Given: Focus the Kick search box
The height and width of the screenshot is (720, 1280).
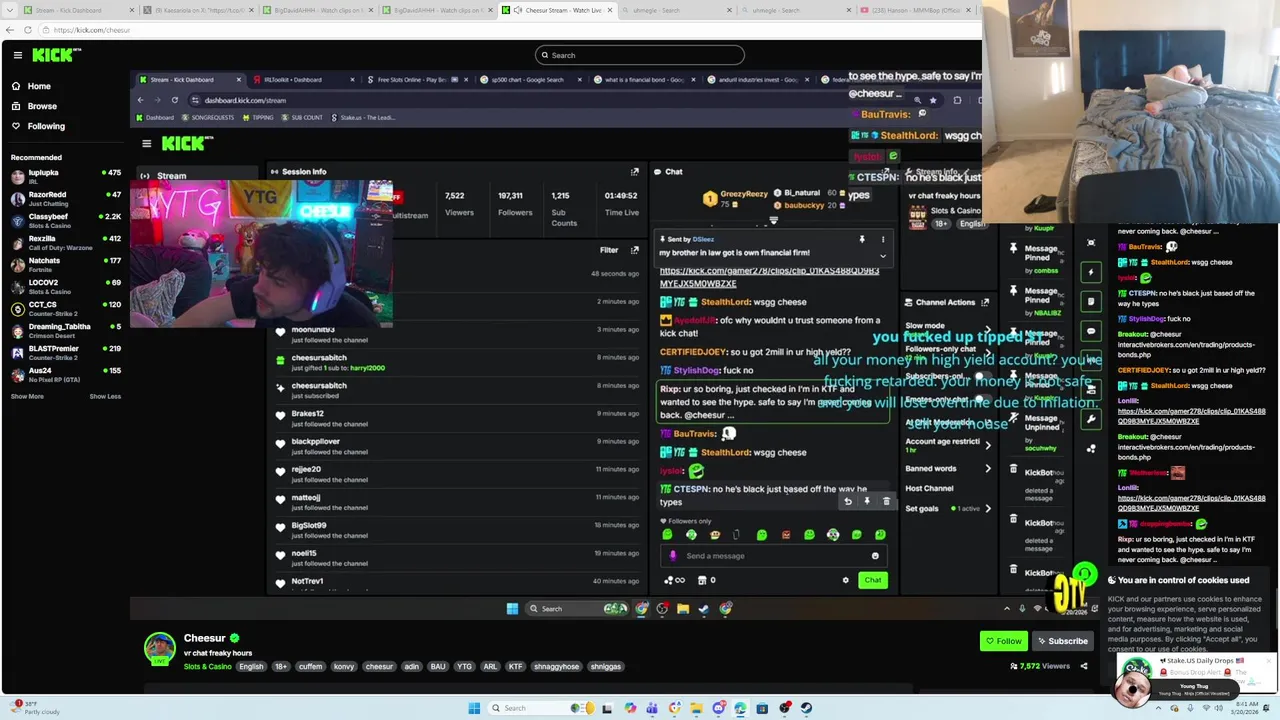Looking at the screenshot, I should point(640,55).
